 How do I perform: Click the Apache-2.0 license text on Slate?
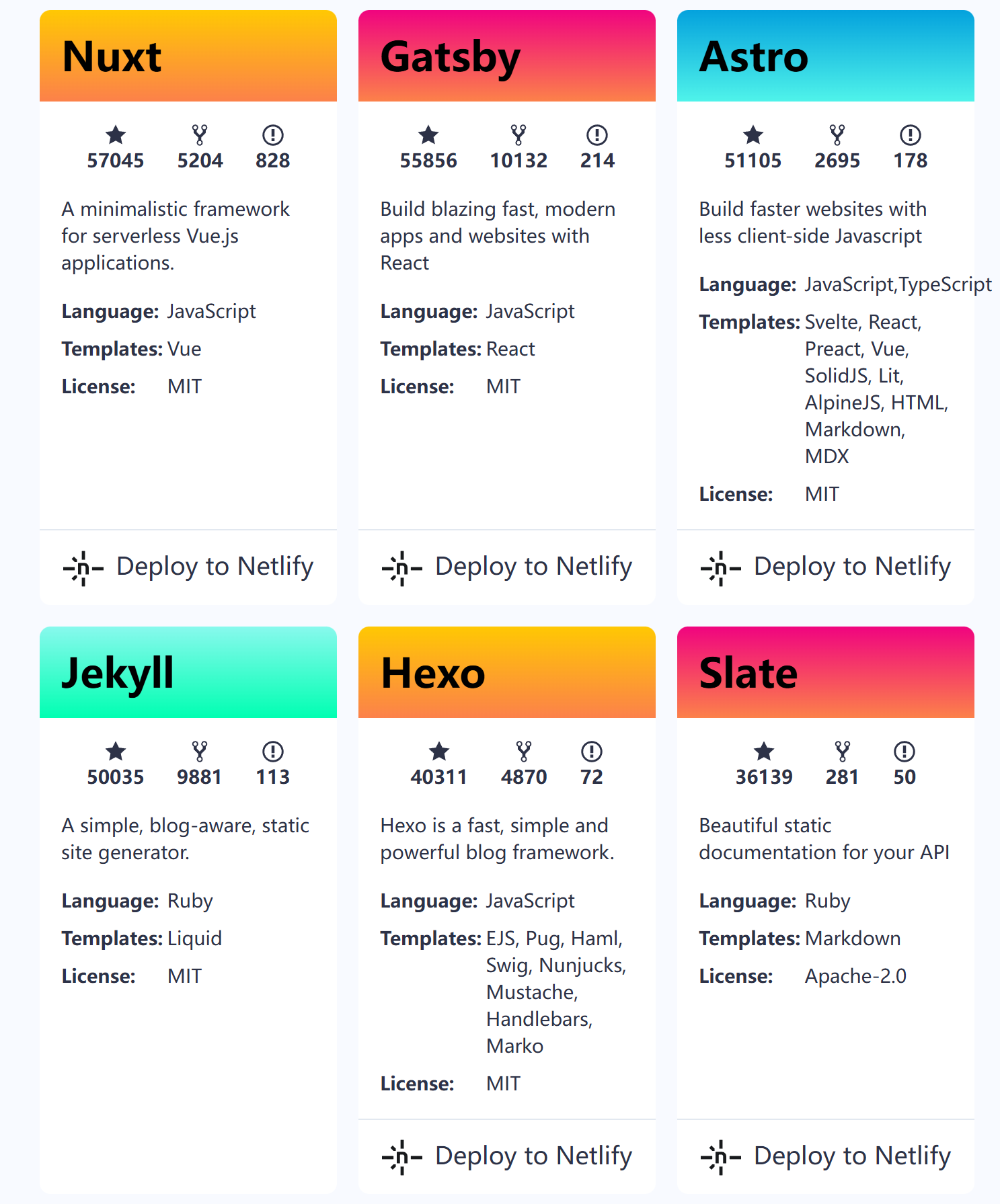point(855,976)
